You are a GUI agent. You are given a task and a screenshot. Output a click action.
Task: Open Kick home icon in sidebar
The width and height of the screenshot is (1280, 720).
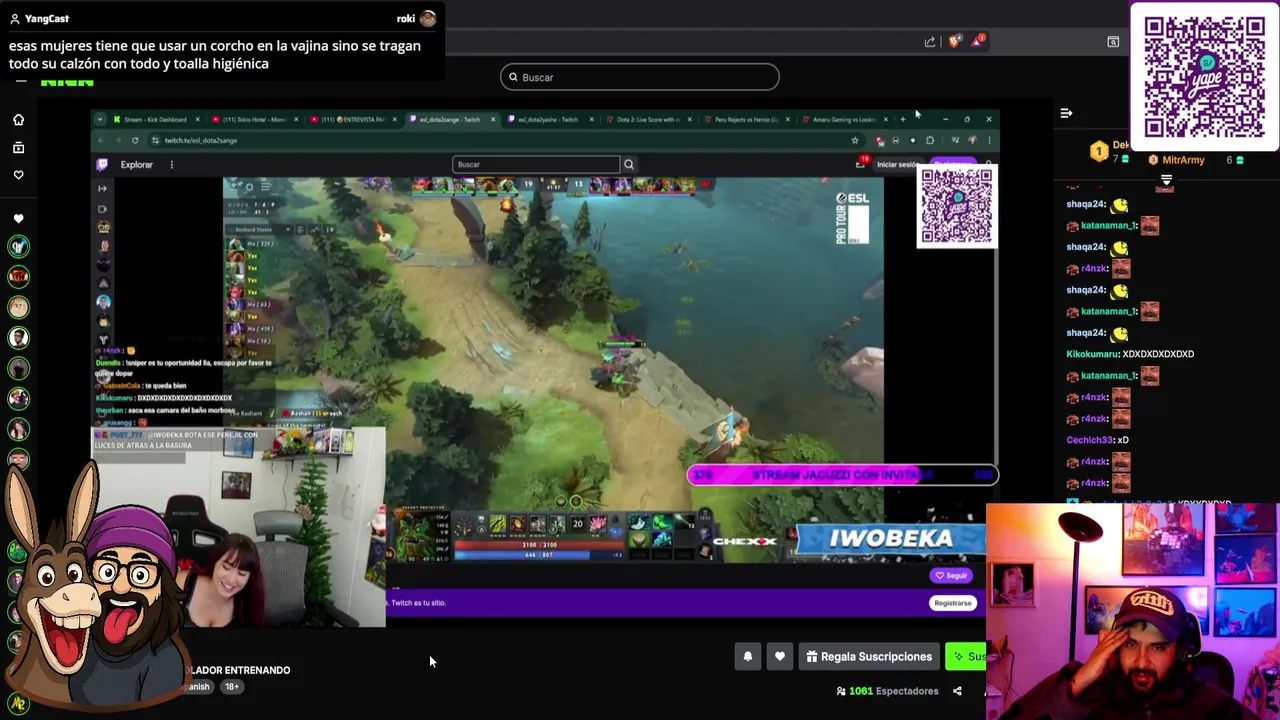(x=18, y=120)
